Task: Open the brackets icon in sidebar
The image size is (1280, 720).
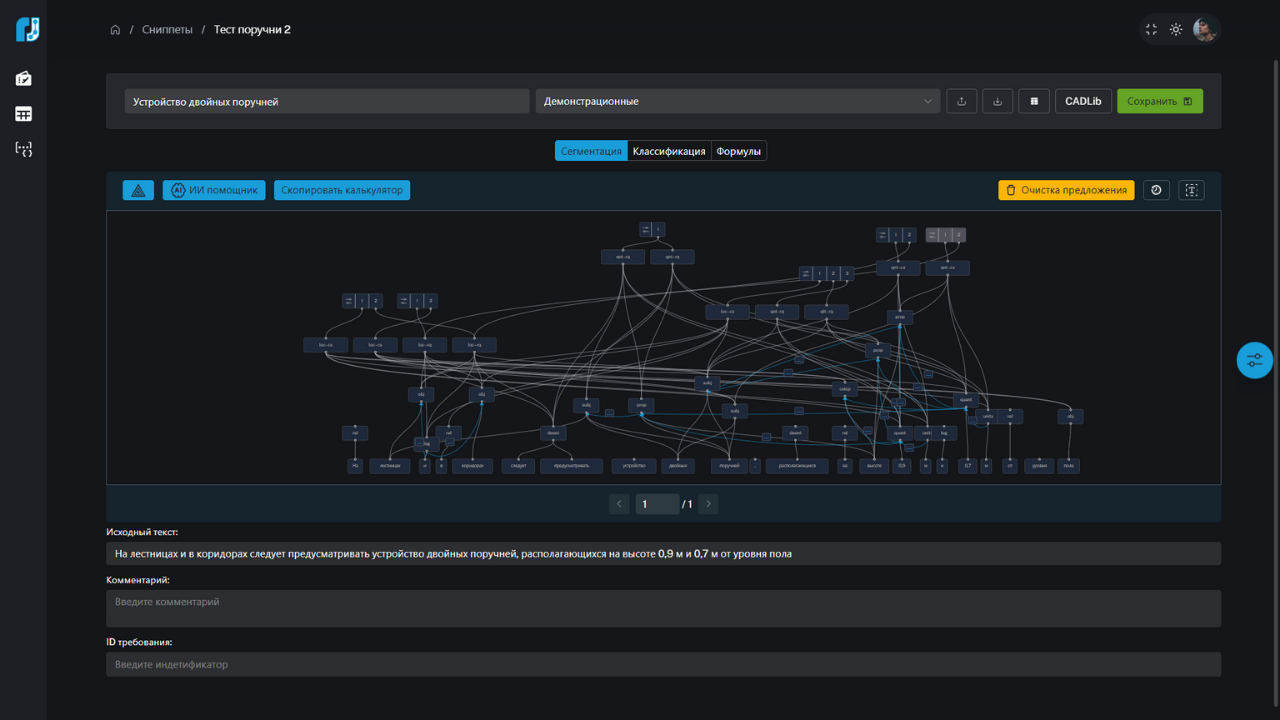Action: 24,149
